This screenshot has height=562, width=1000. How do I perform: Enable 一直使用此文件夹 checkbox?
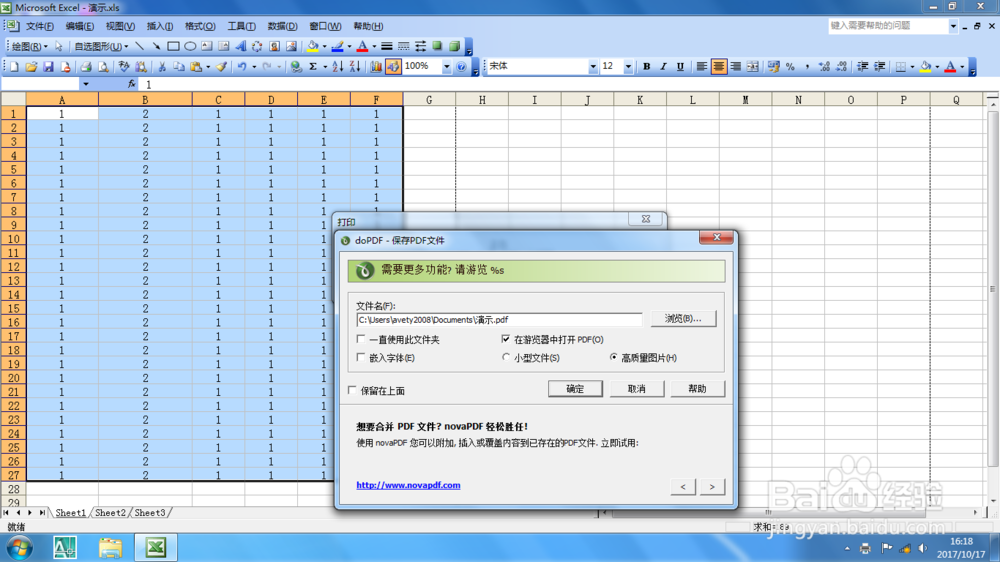click(x=361, y=339)
